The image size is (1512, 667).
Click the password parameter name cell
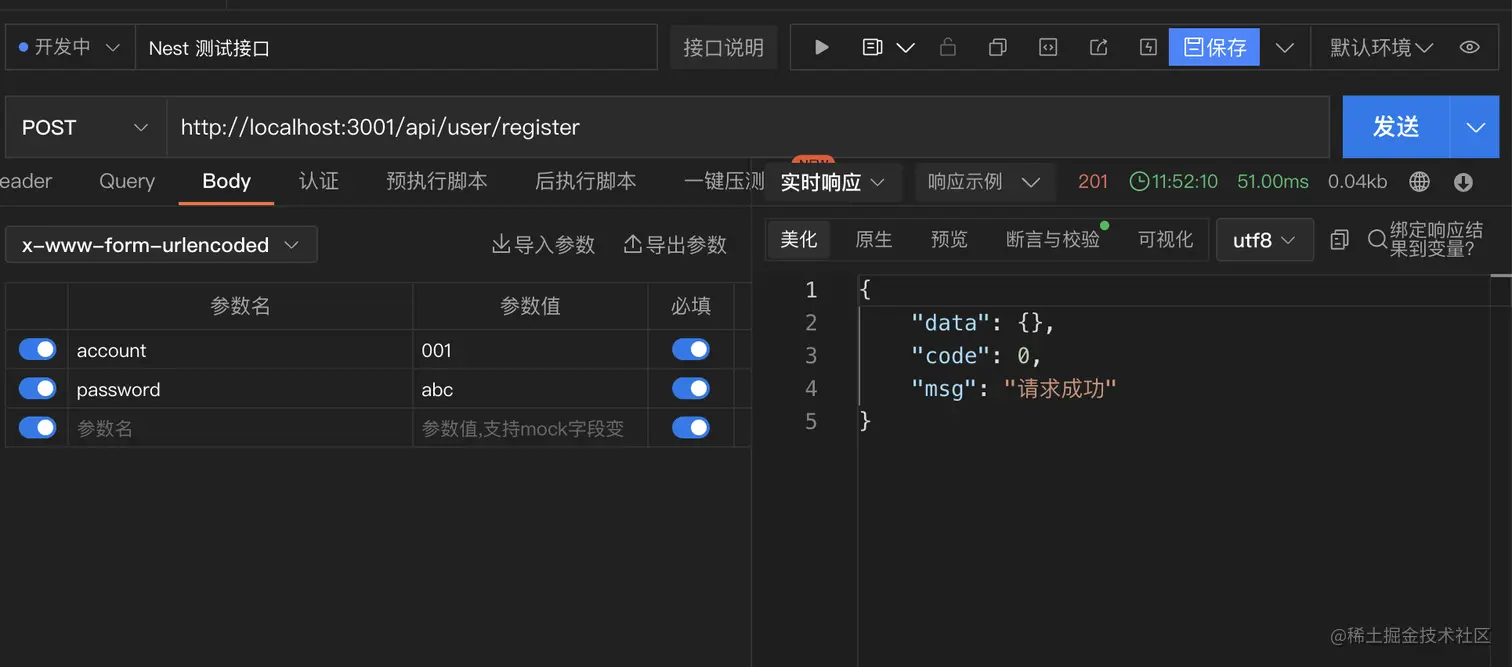point(240,389)
